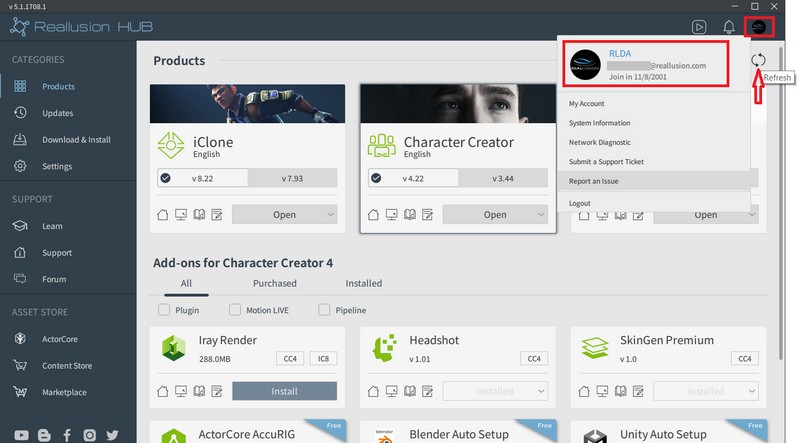This screenshot has width=800, height=443.
Task: Open Character Creator monitor icon
Action: tap(391, 215)
